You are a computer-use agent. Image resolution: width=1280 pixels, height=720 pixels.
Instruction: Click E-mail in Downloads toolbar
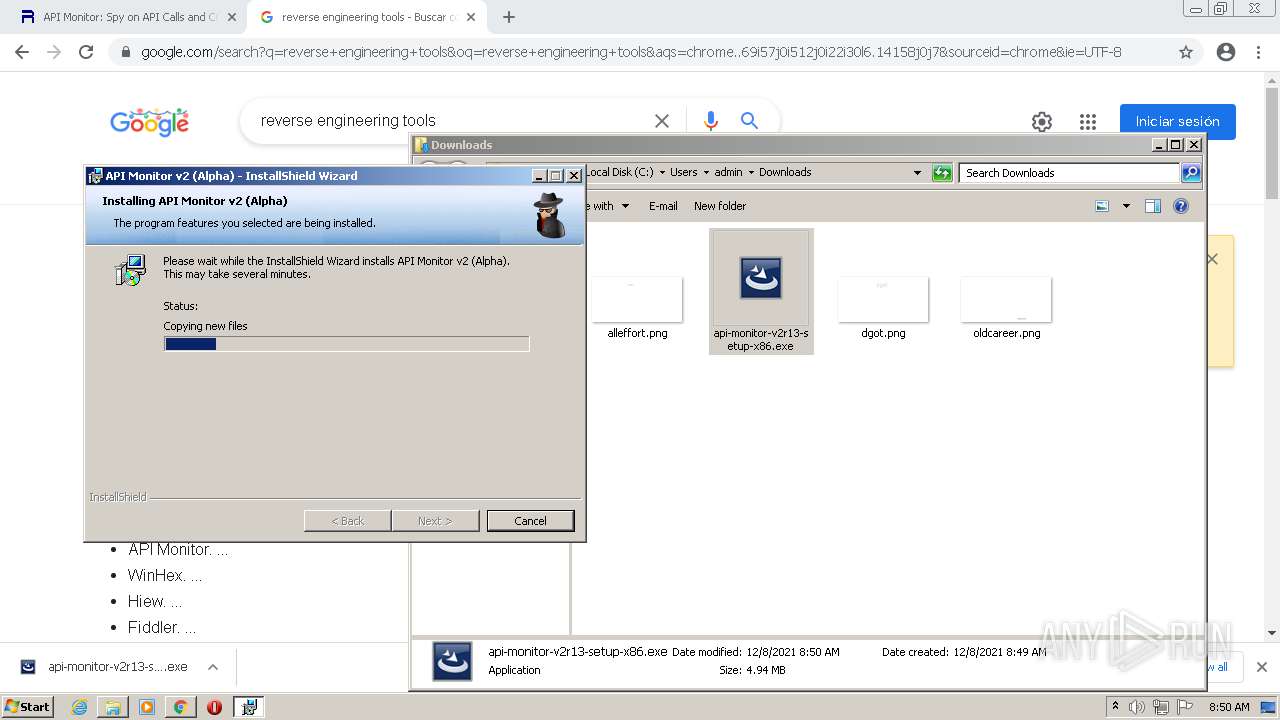[663, 206]
